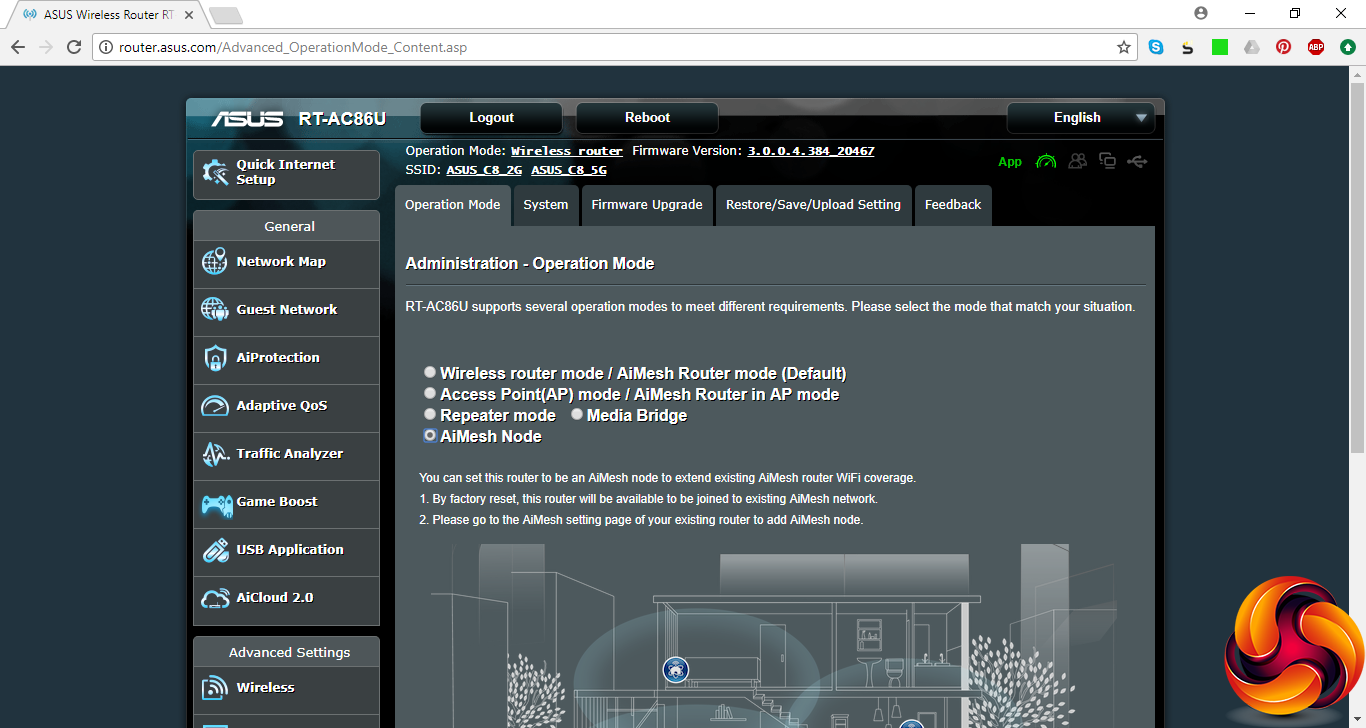
Task: Open the Chrome profile icon
Action: coord(1201,13)
